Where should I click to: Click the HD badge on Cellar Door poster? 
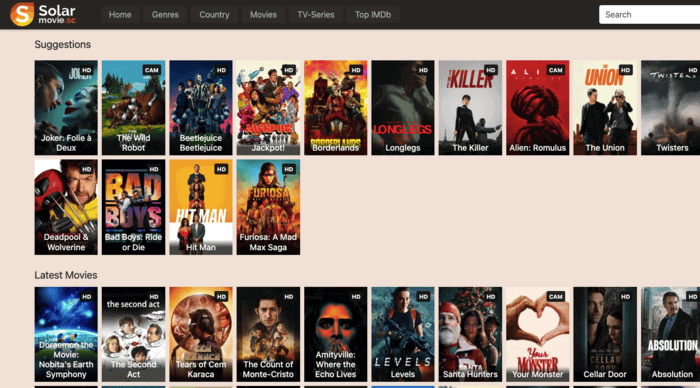click(625, 296)
